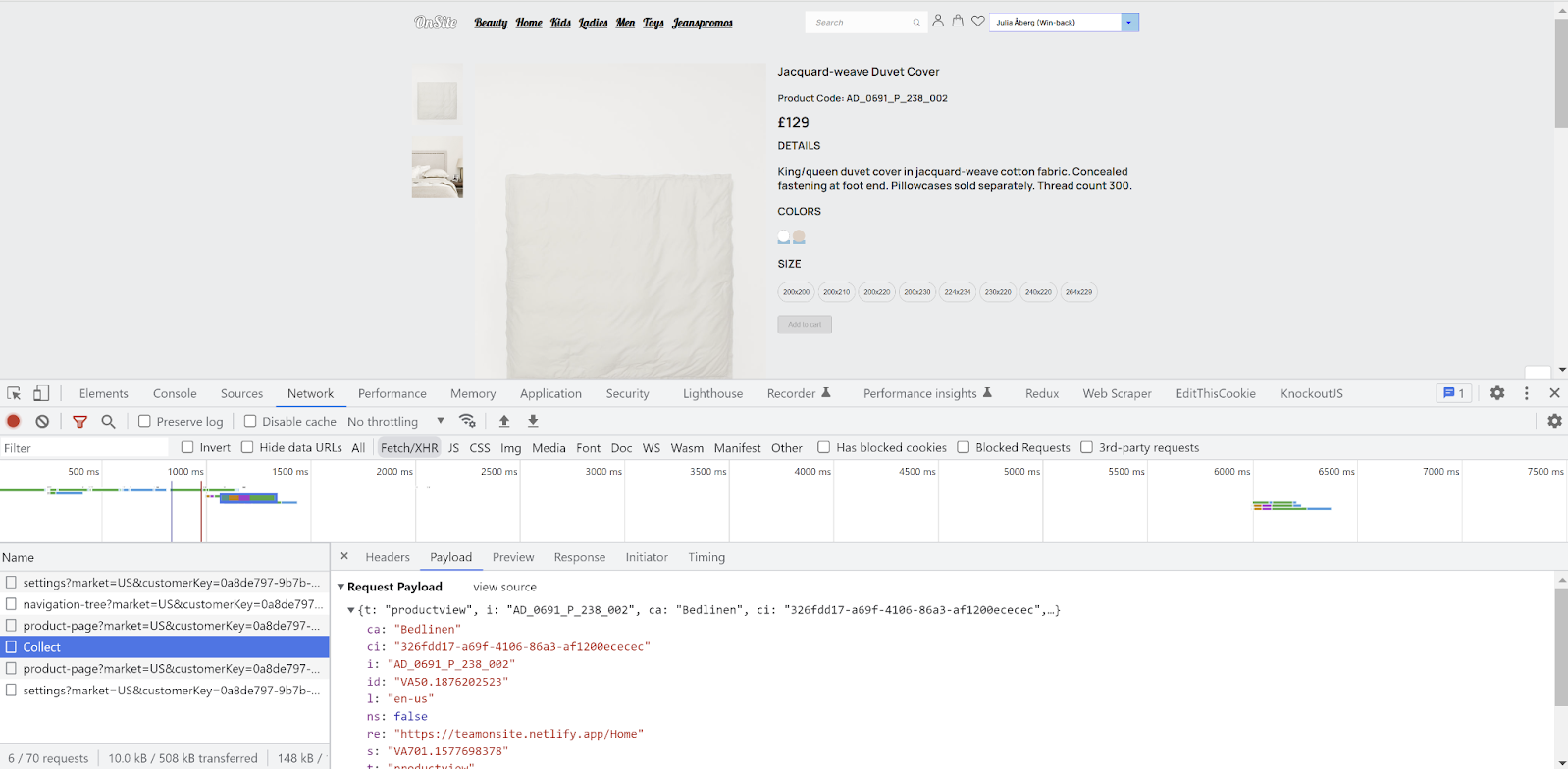Open network panel settings gear
The width and height of the screenshot is (1568, 769).
pos(1554,421)
